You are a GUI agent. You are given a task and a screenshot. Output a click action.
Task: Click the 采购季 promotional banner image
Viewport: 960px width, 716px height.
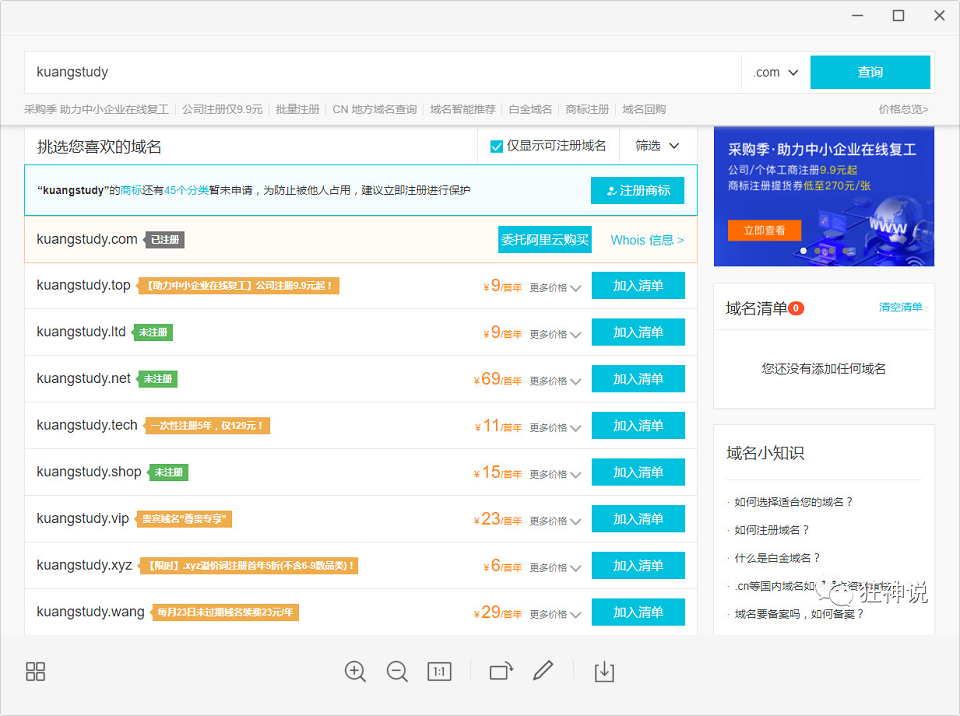(x=824, y=197)
